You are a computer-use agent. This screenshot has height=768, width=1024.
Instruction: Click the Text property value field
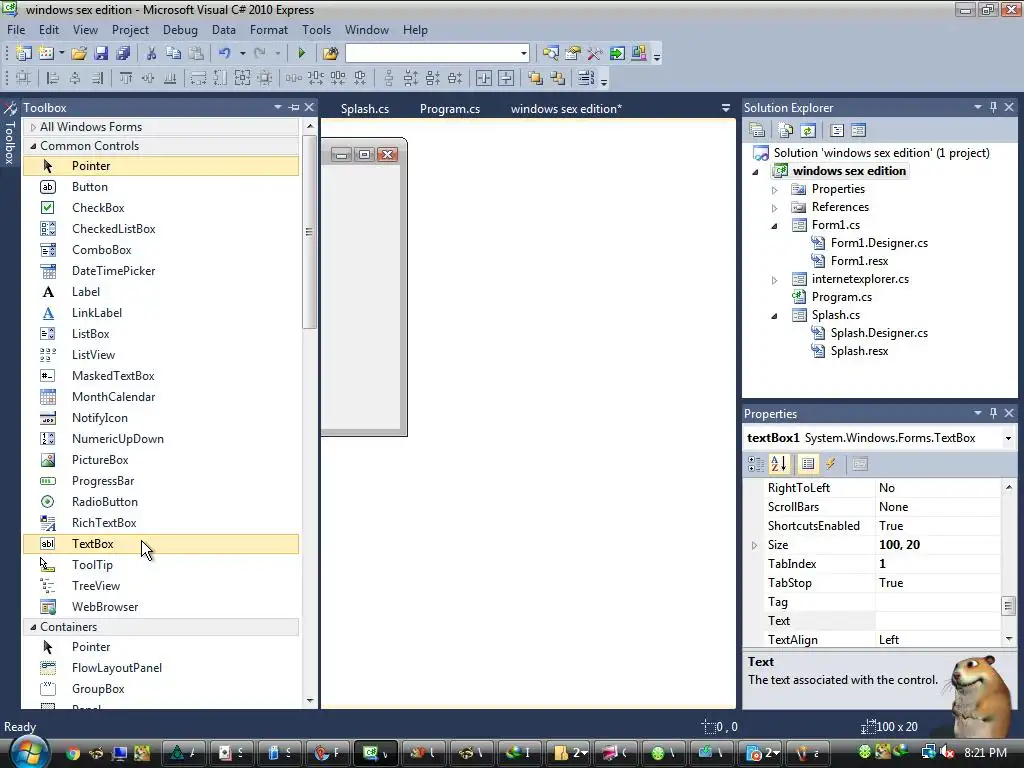[x=937, y=621]
